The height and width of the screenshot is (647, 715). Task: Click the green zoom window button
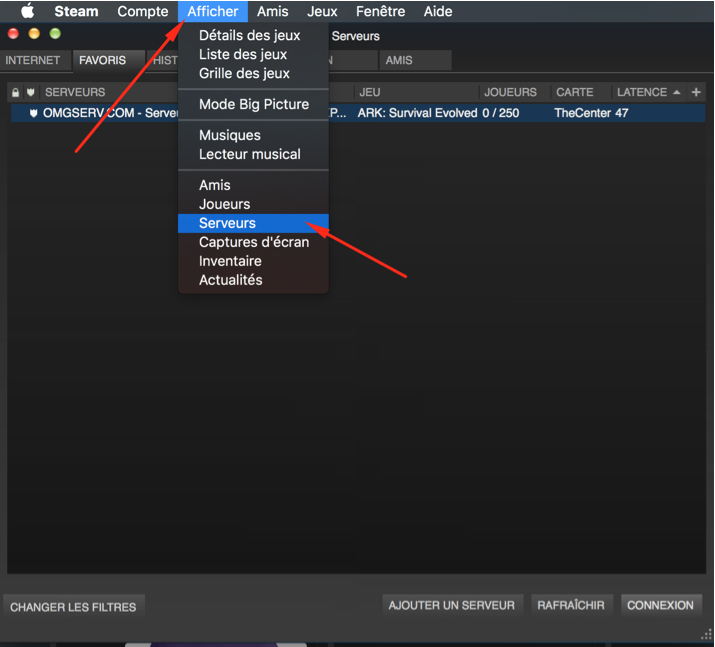tap(55, 34)
